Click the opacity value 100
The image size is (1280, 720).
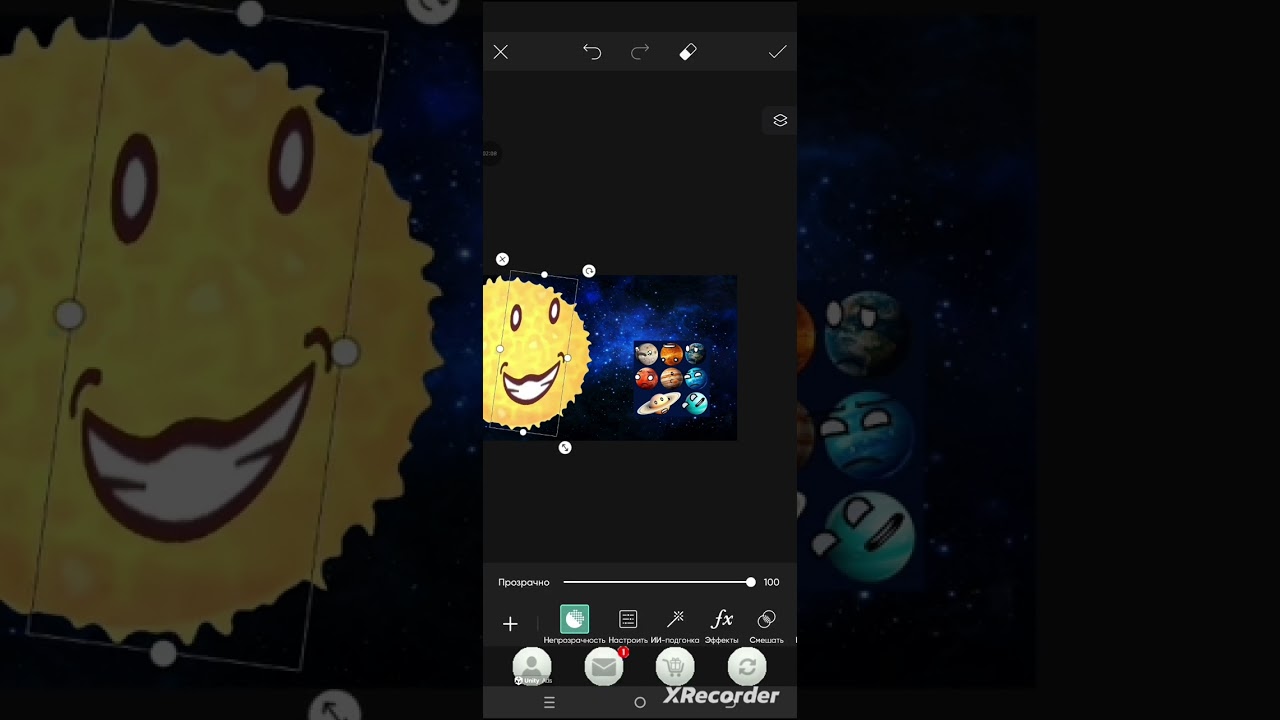click(772, 582)
